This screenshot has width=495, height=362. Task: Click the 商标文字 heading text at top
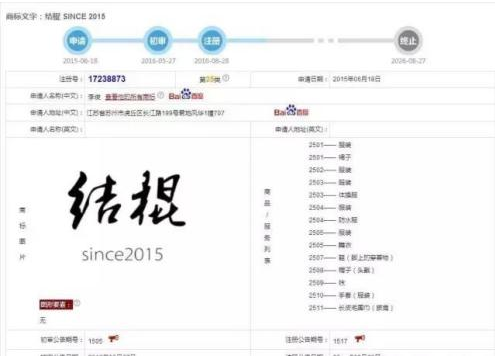56,16
